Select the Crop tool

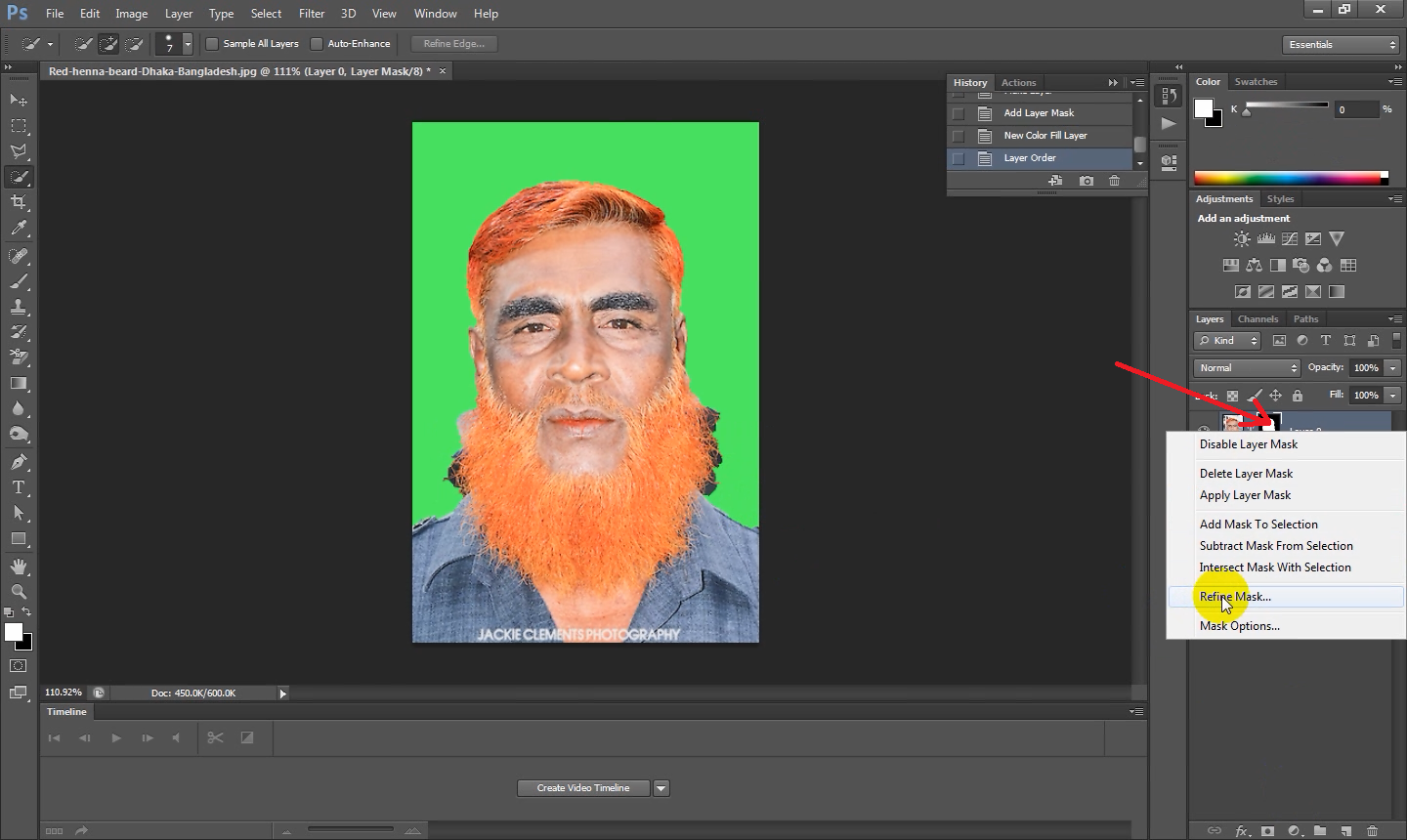pos(19,202)
